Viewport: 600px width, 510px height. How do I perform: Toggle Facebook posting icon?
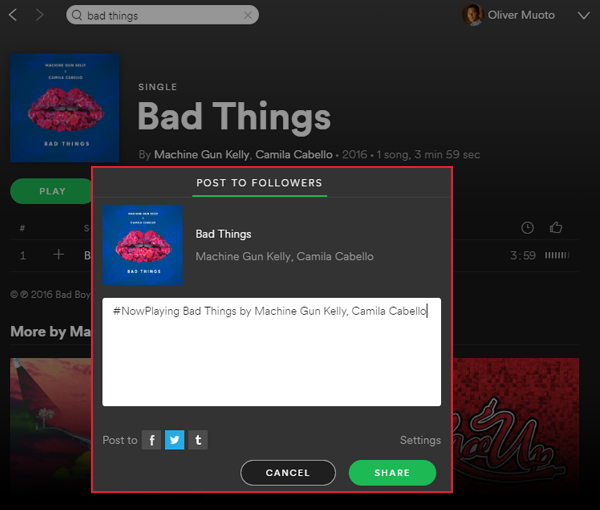[152, 440]
